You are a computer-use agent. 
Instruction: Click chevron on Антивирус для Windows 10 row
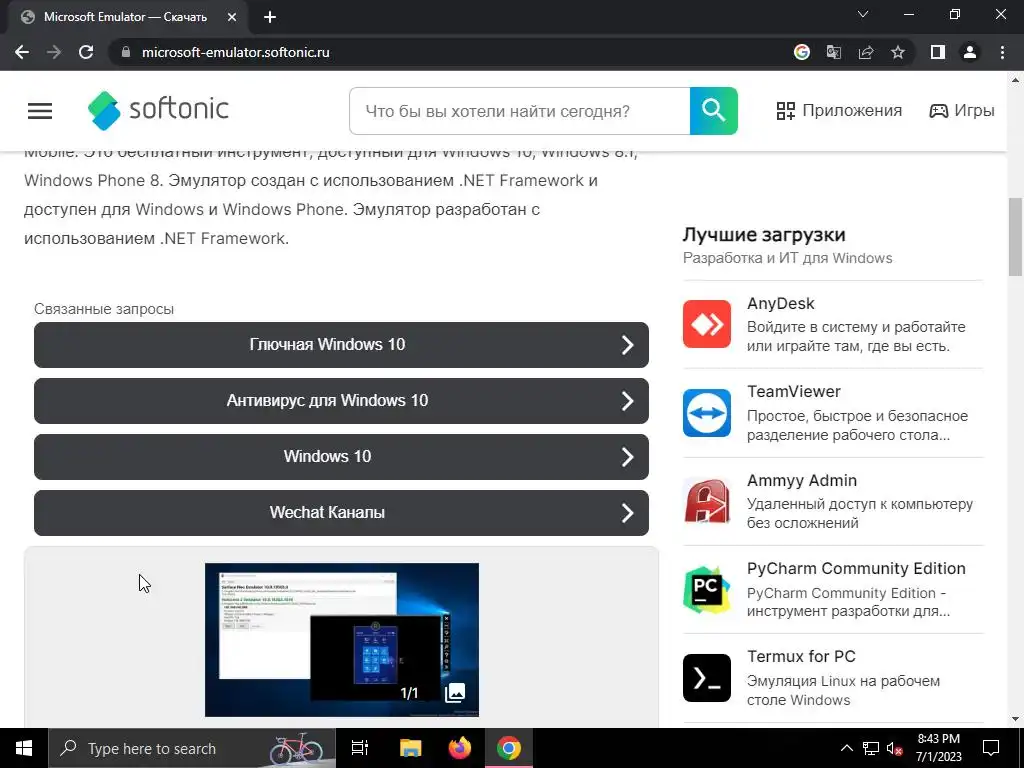[627, 401]
